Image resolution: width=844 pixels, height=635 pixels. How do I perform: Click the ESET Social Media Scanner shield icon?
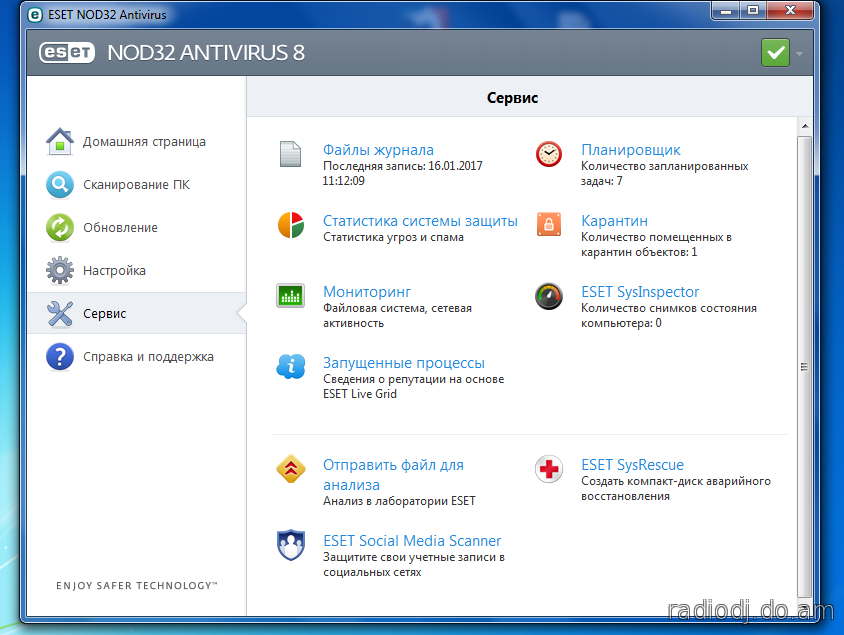pos(291,545)
